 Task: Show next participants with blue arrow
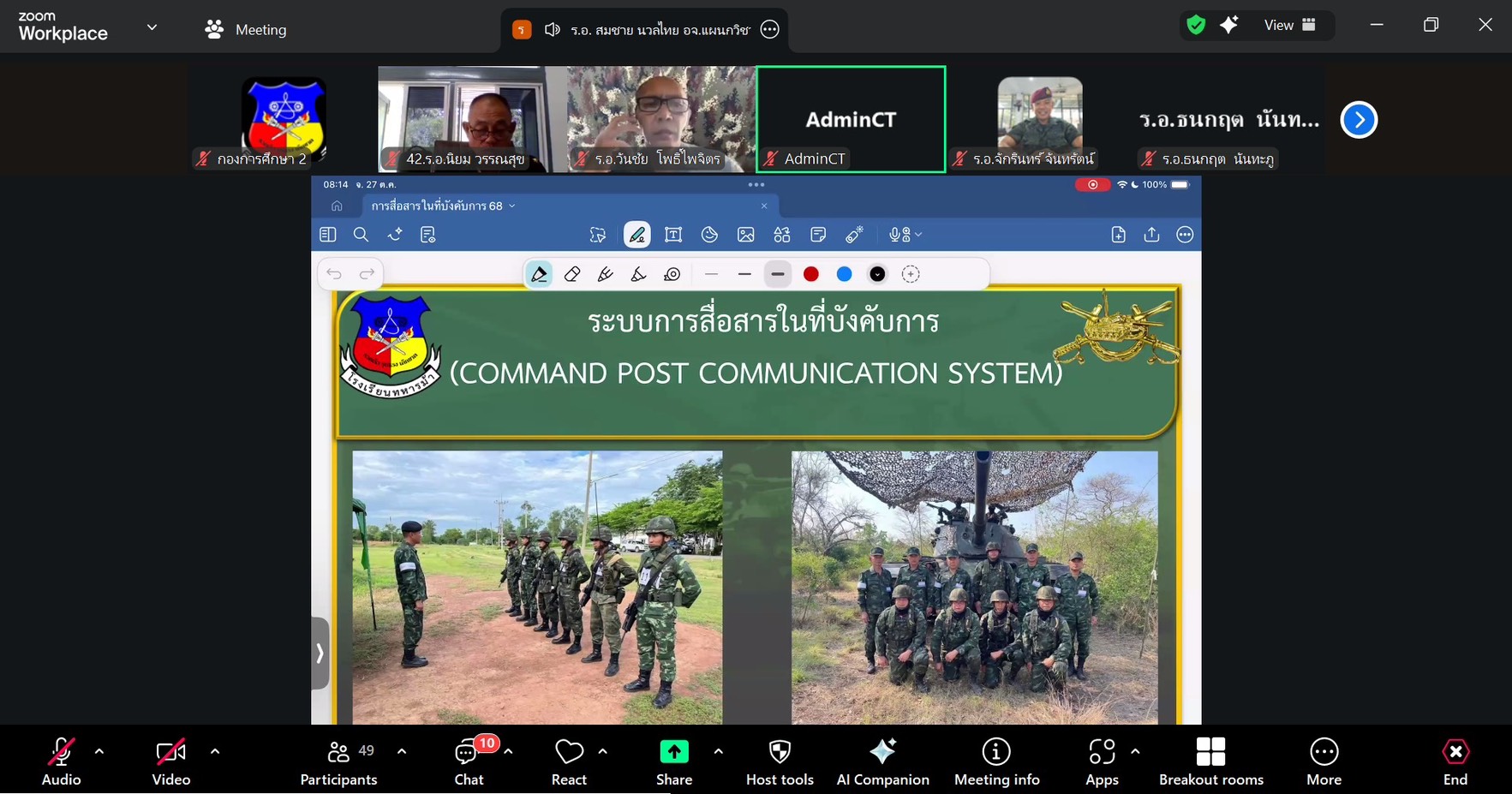[x=1359, y=120]
